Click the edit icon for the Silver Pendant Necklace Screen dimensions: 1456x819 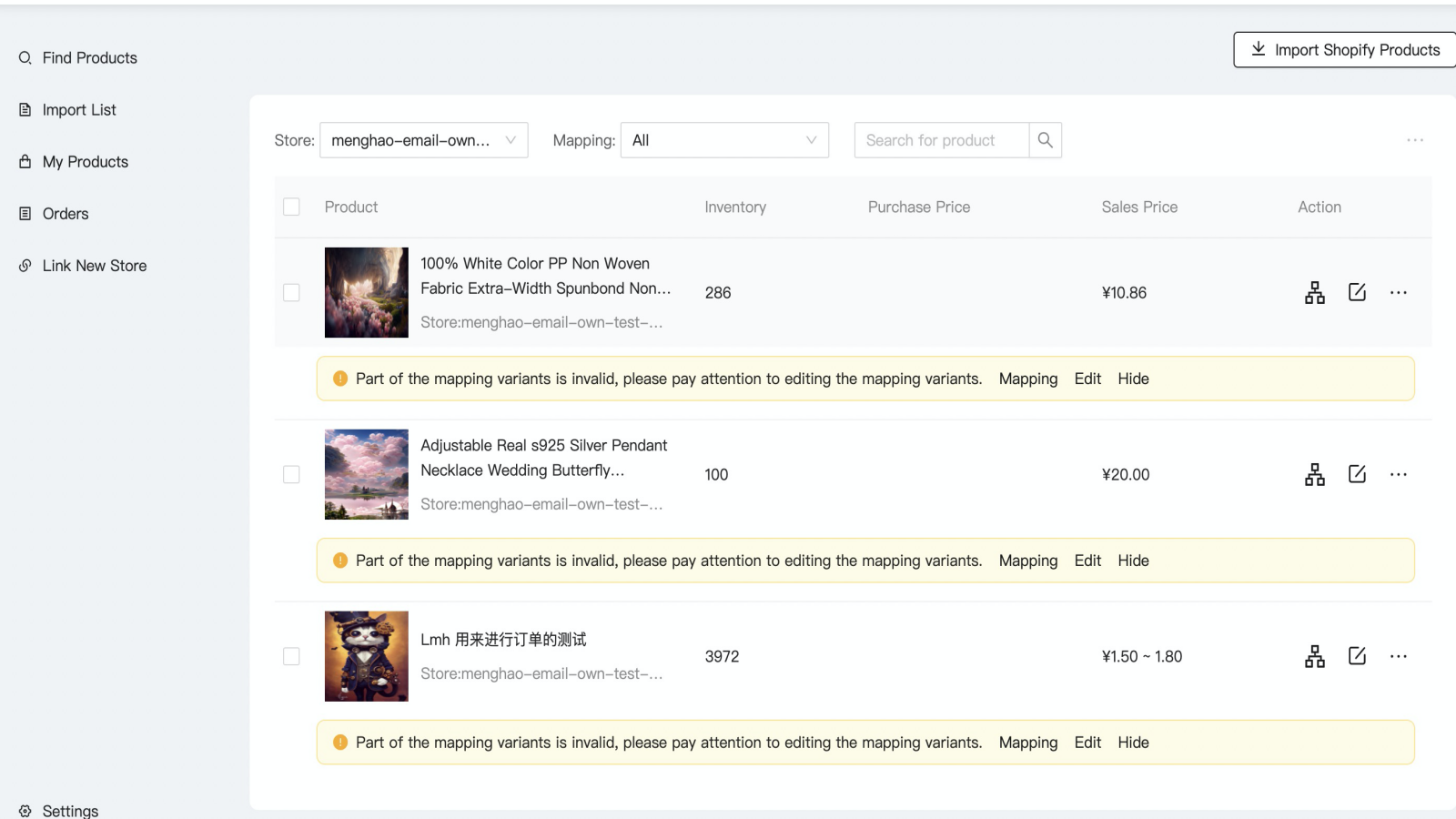pos(1357,473)
